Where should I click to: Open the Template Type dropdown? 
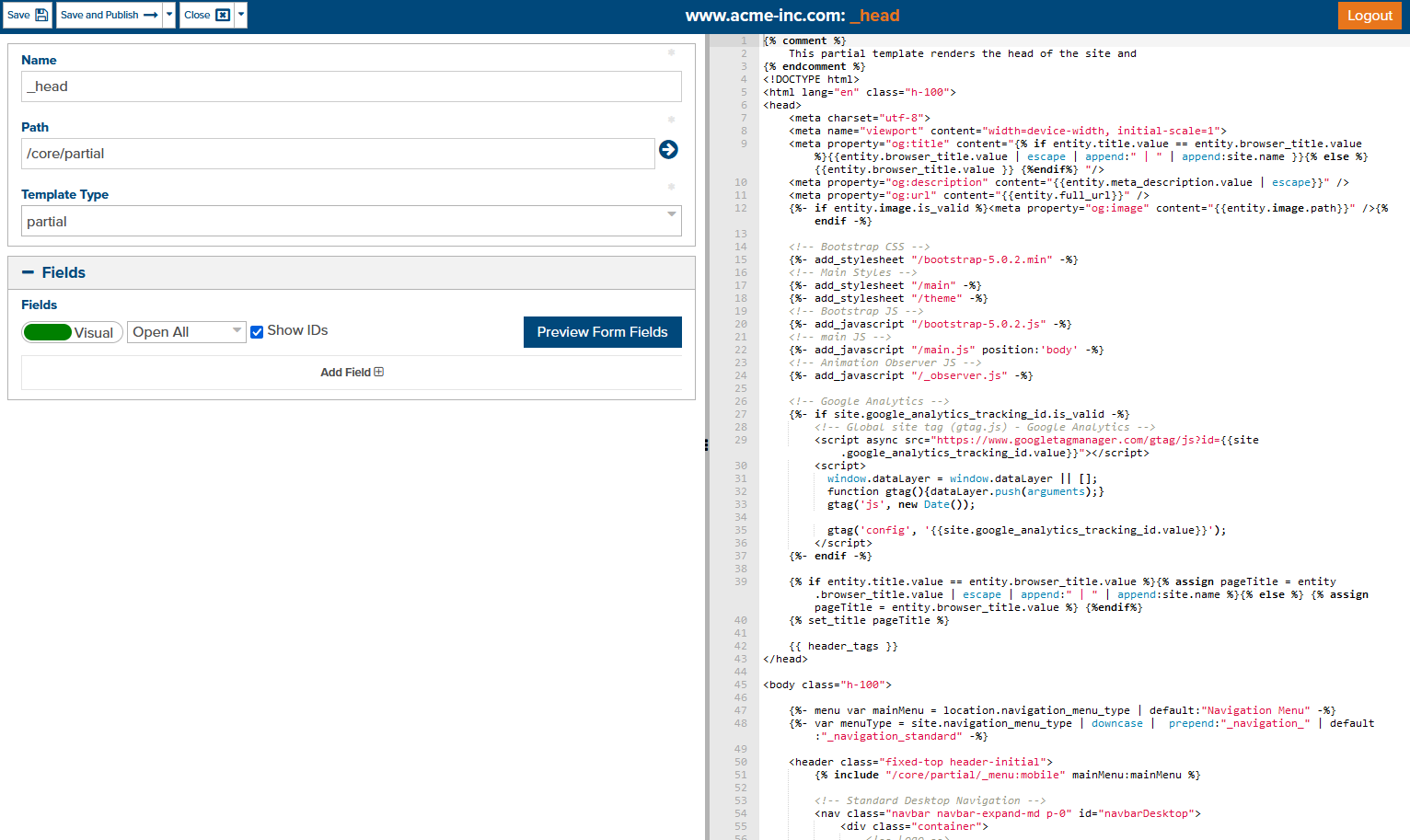point(352,221)
